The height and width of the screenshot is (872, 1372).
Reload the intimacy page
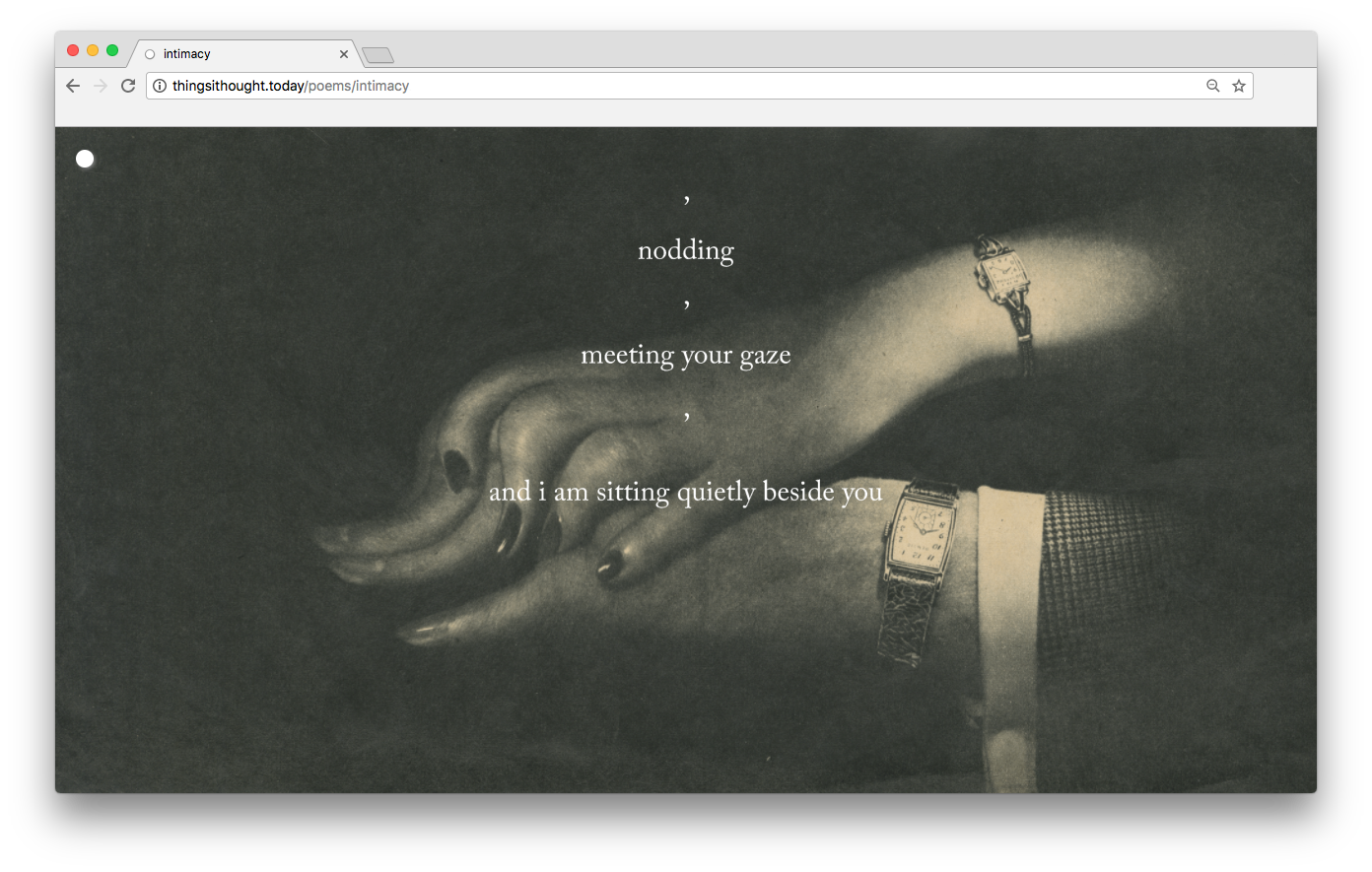[128, 86]
